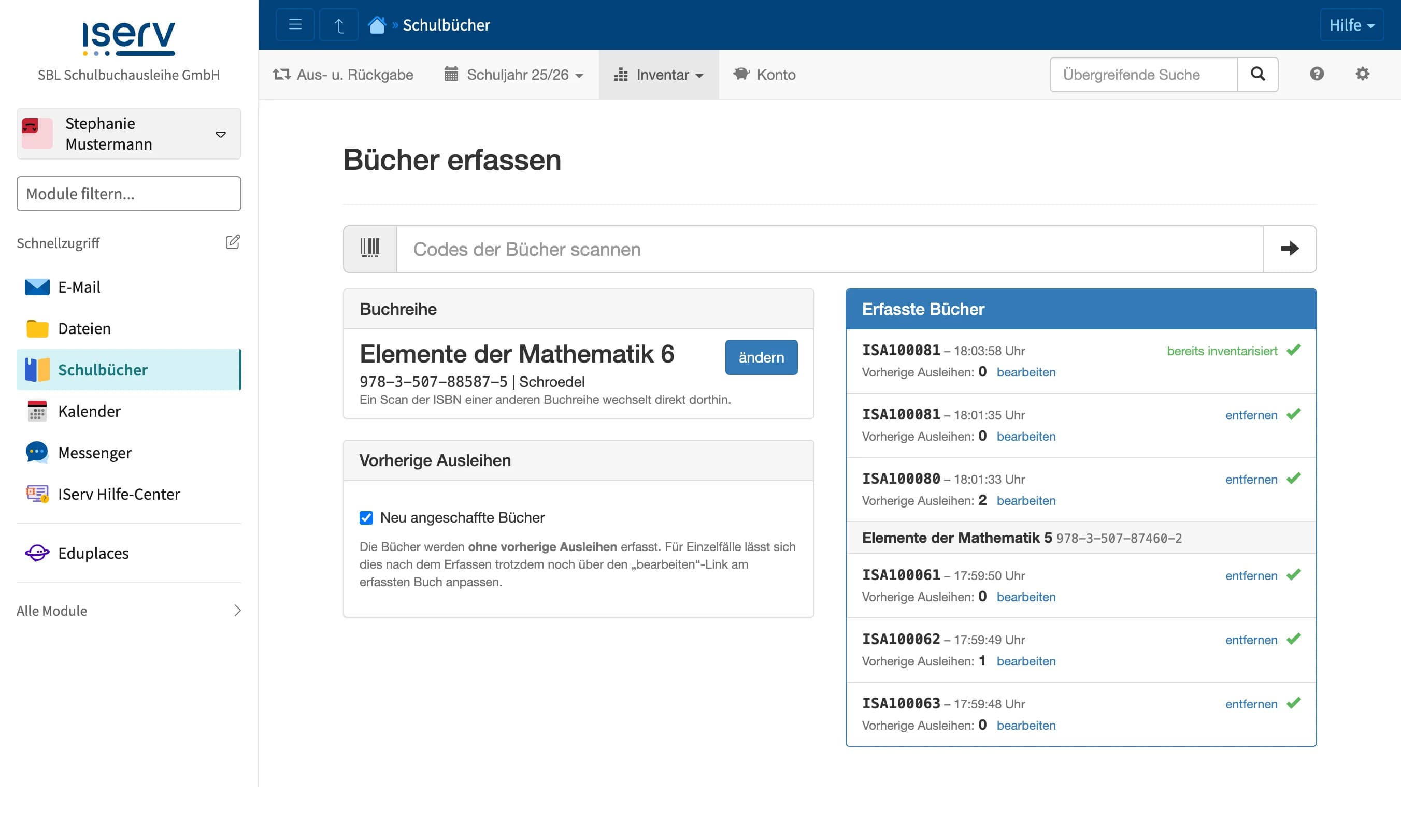
Task: Click entfernen for ISA100062
Action: pyautogui.click(x=1251, y=640)
